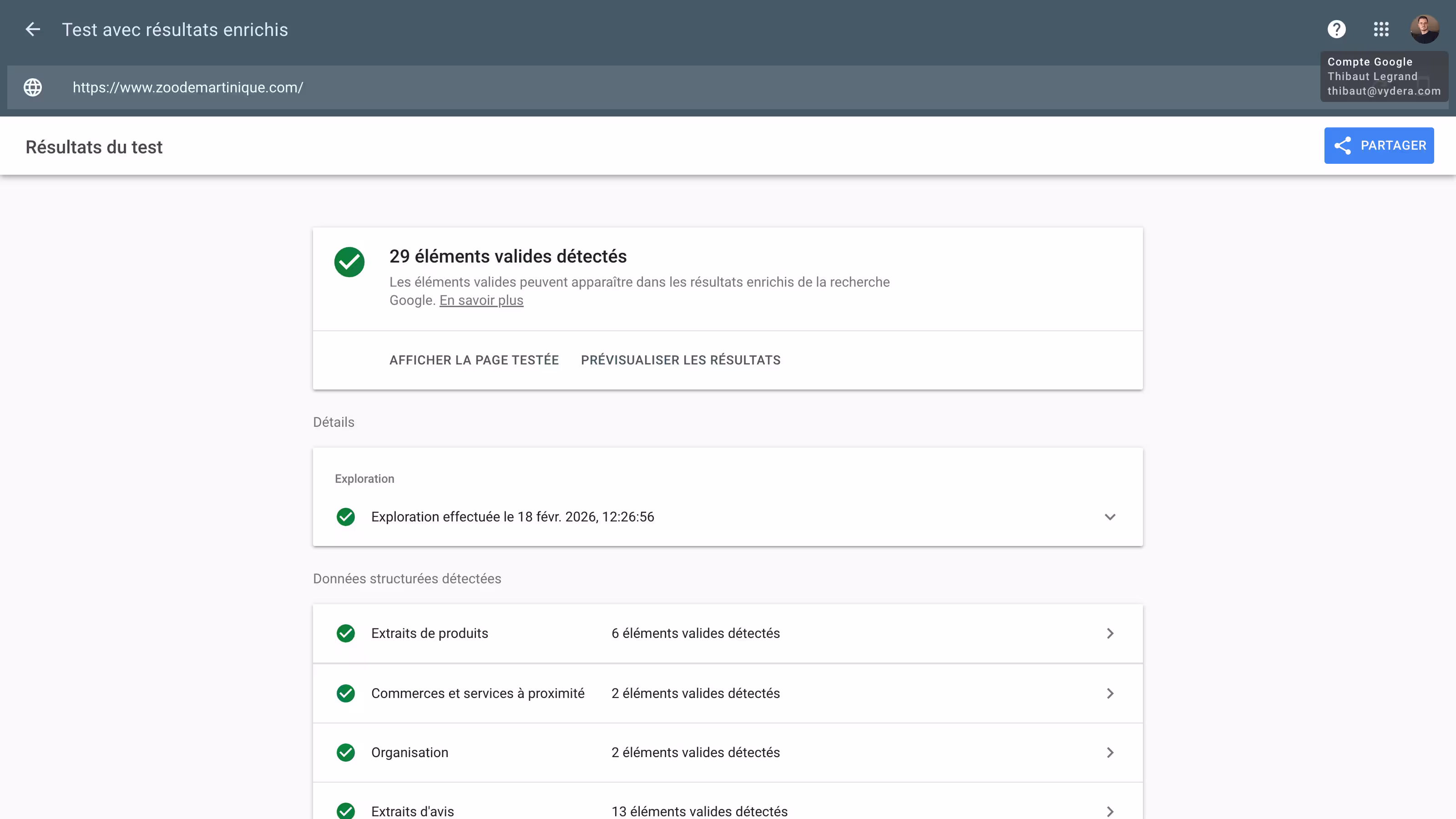The image size is (1456, 819).
Task: Click PRÉVISUALISER LES RÉSULTATS
Action: click(x=680, y=360)
